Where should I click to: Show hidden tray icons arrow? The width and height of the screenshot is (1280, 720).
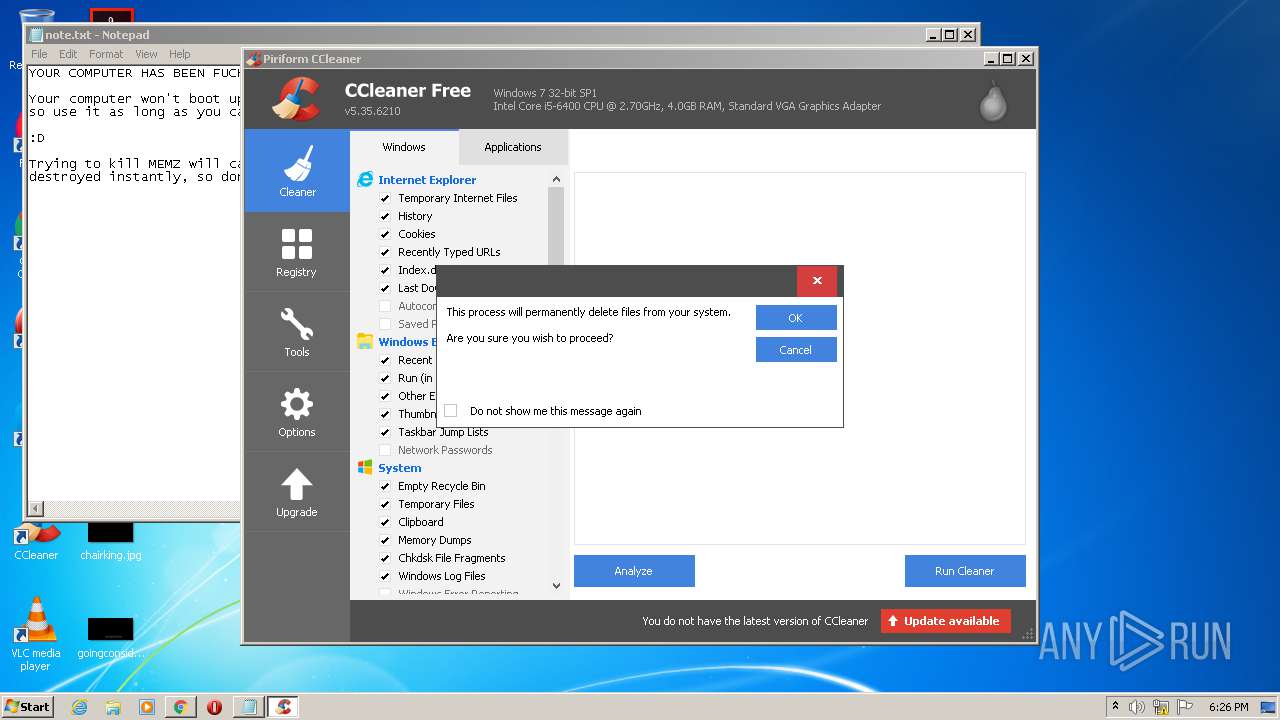point(1115,707)
